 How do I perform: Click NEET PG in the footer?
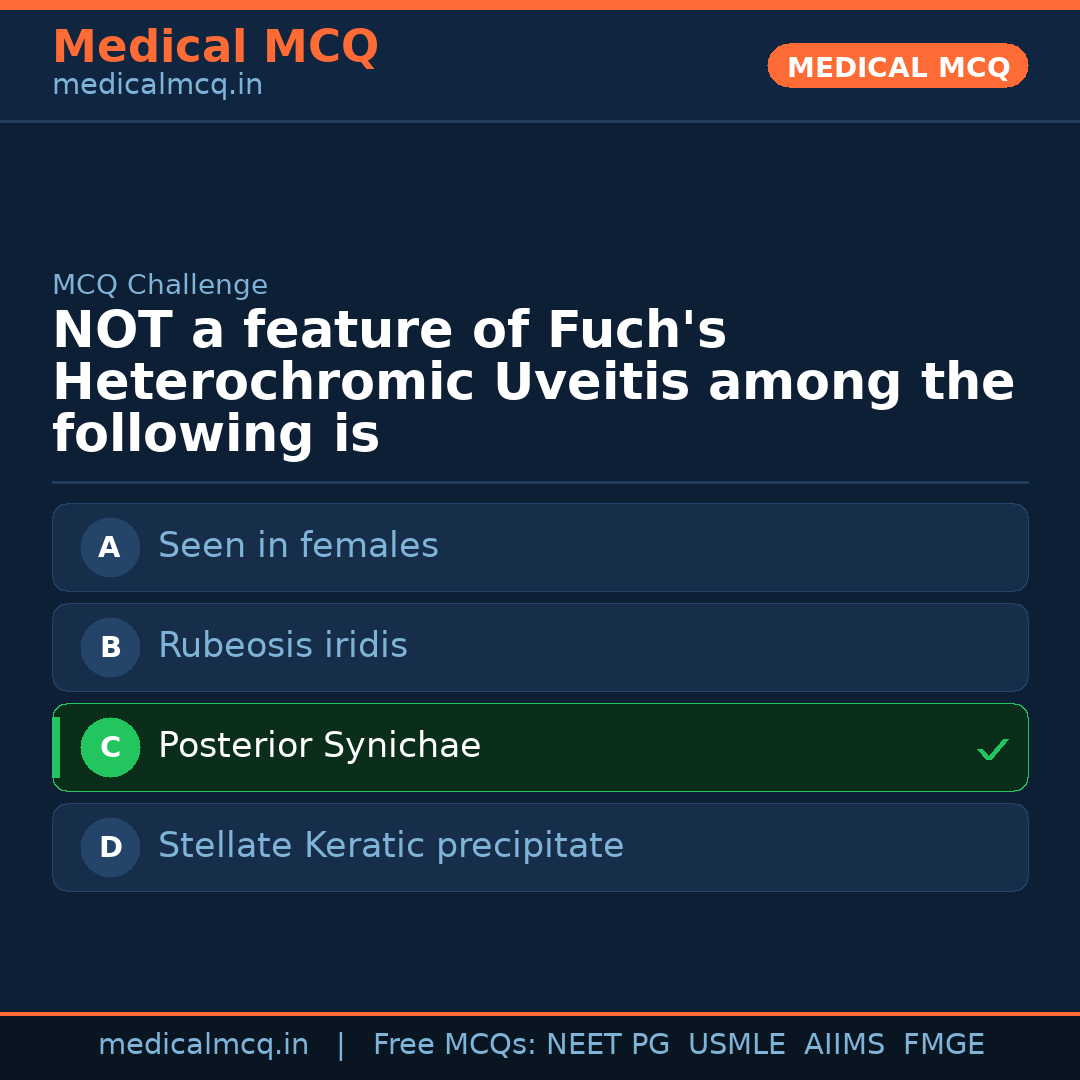[x=608, y=1045]
